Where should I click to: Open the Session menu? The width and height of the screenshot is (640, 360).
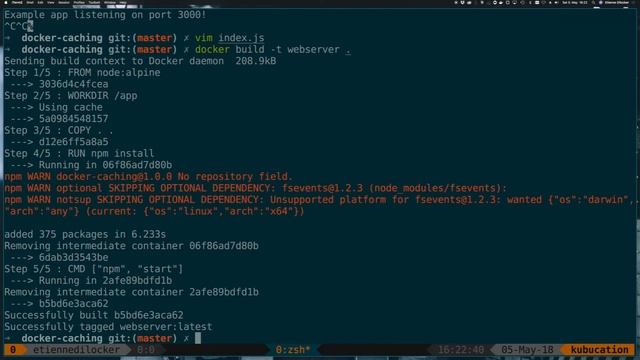tap(64, 2)
